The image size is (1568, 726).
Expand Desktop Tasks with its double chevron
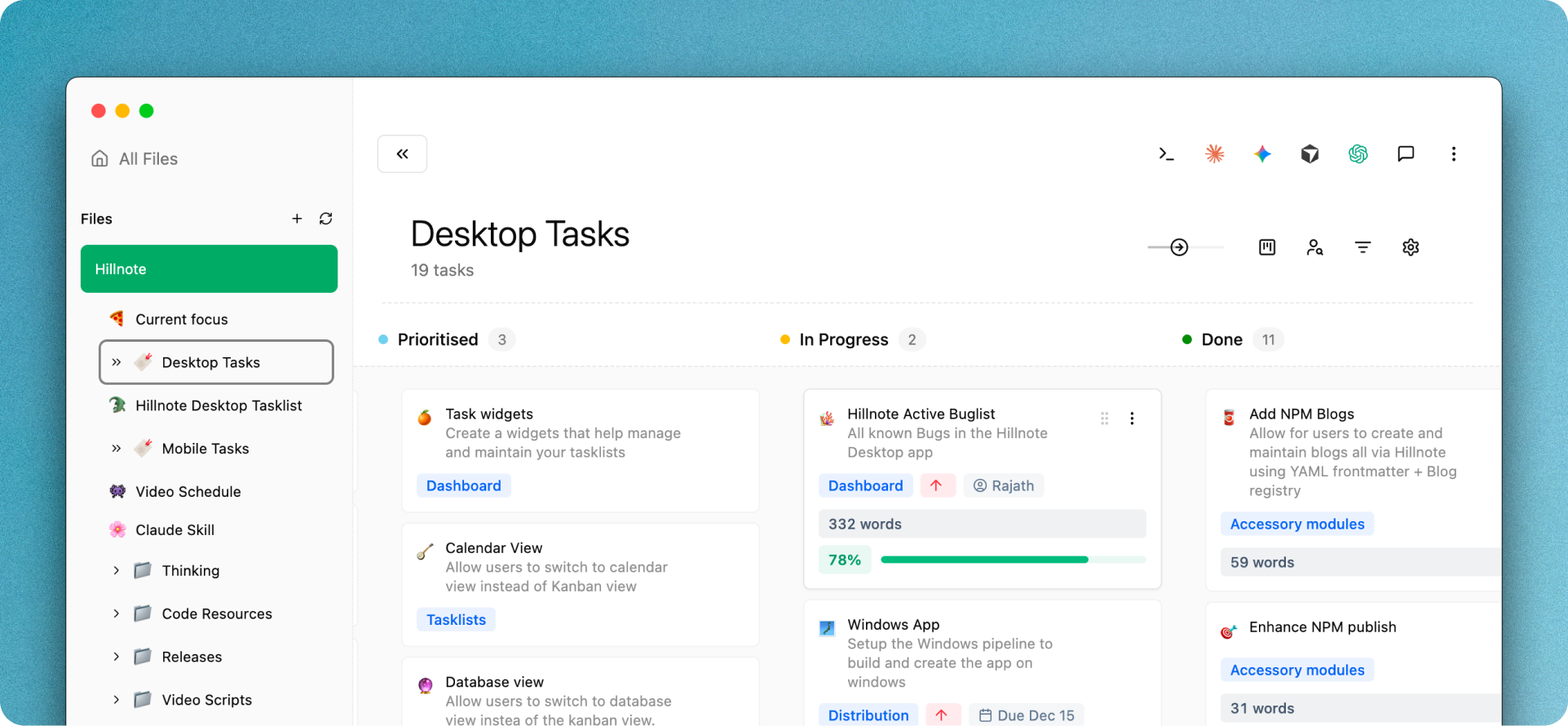pos(116,362)
